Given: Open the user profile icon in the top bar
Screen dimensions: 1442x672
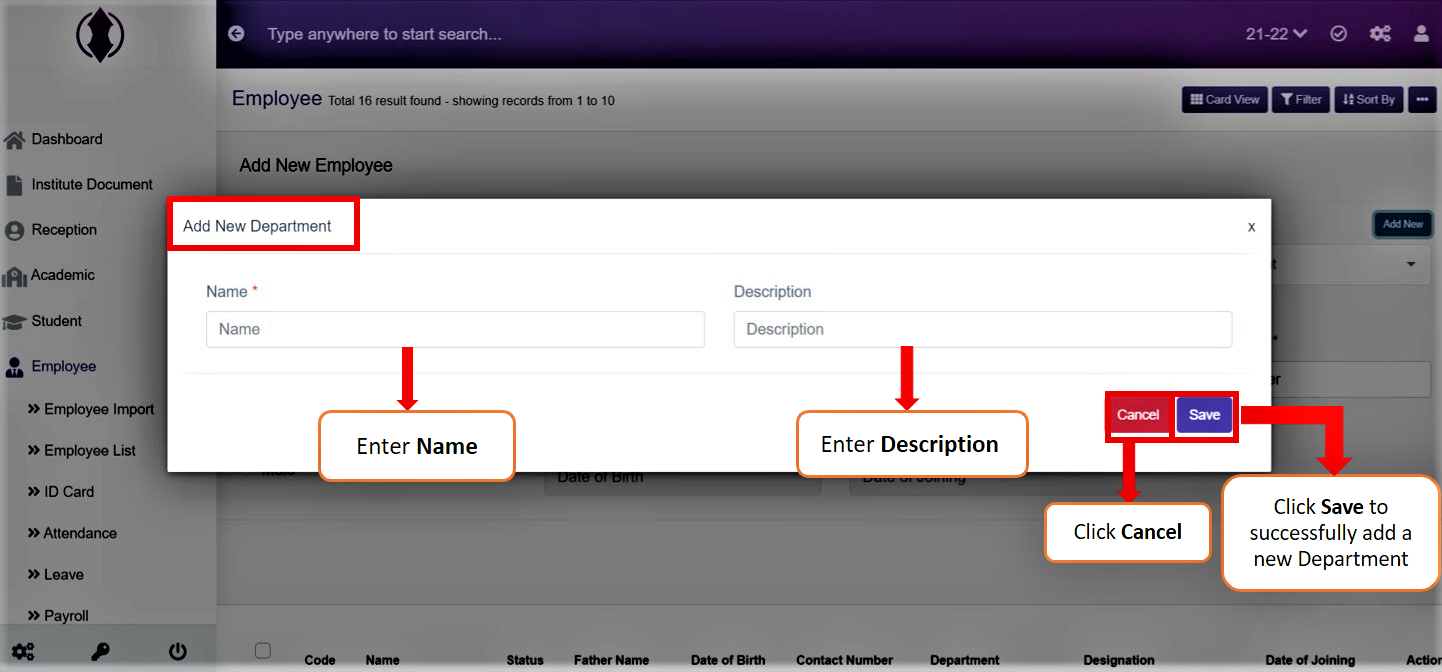Looking at the screenshot, I should pos(1421,33).
